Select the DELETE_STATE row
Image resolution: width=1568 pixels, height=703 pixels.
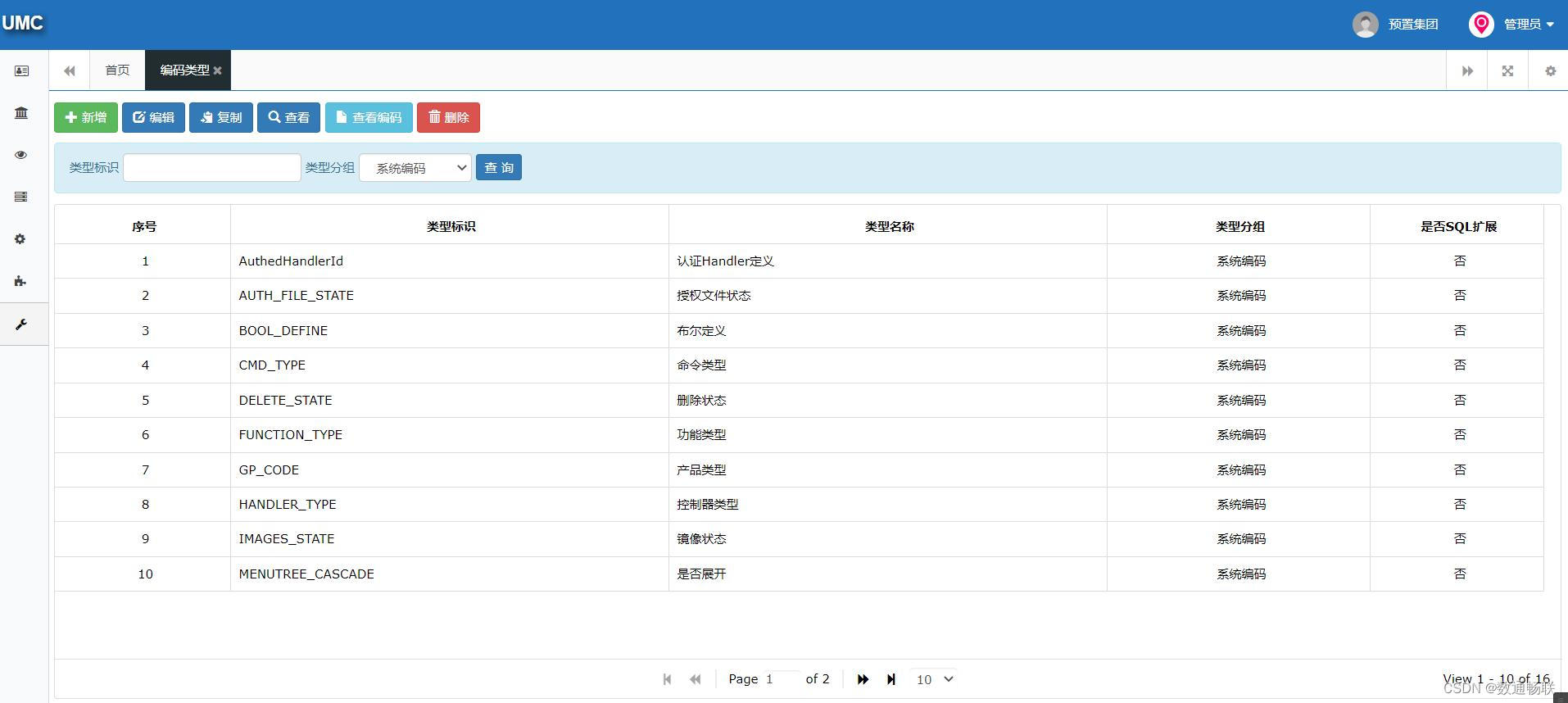tap(800, 401)
